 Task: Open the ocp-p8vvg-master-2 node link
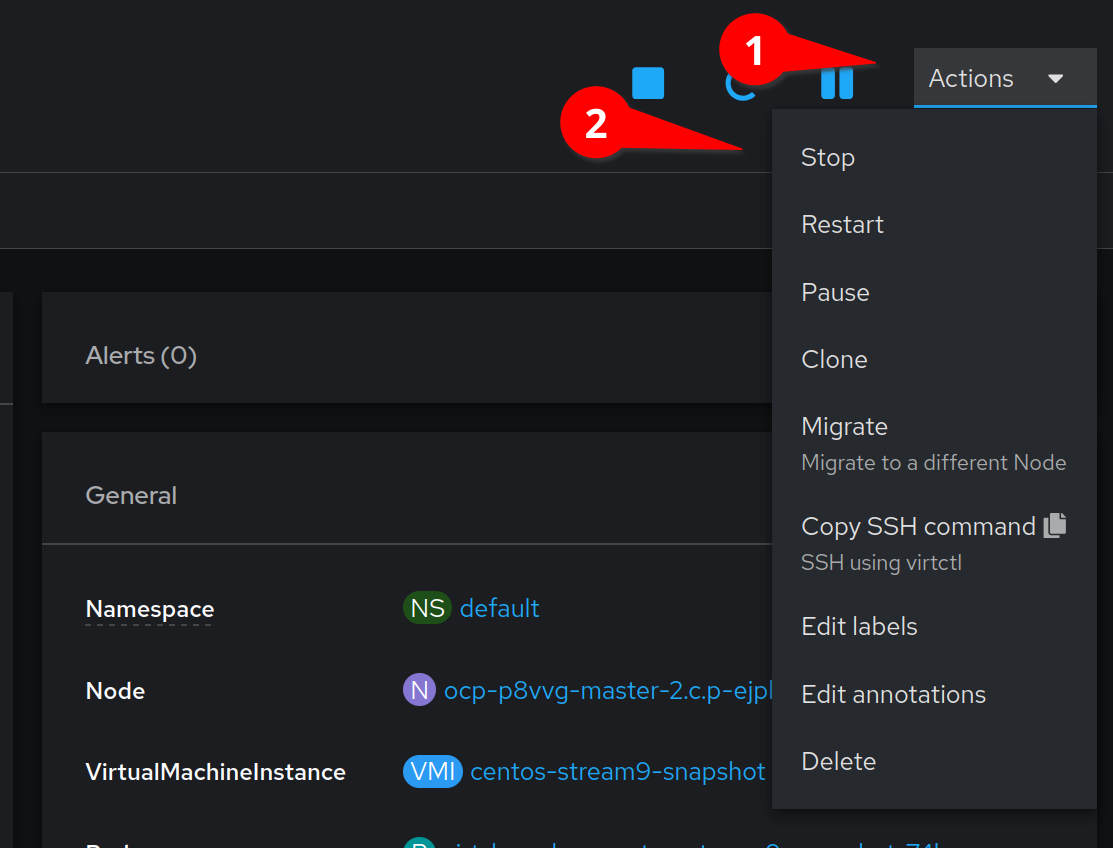tap(607, 691)
